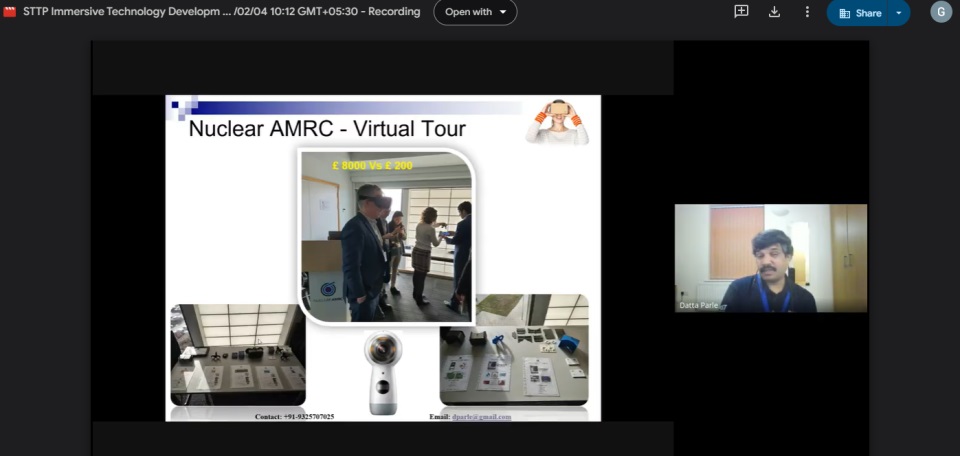Click the dparle@gmail.com email link
Screen dimensions: 960x456
pyautogui.click(x=481, y=417)
